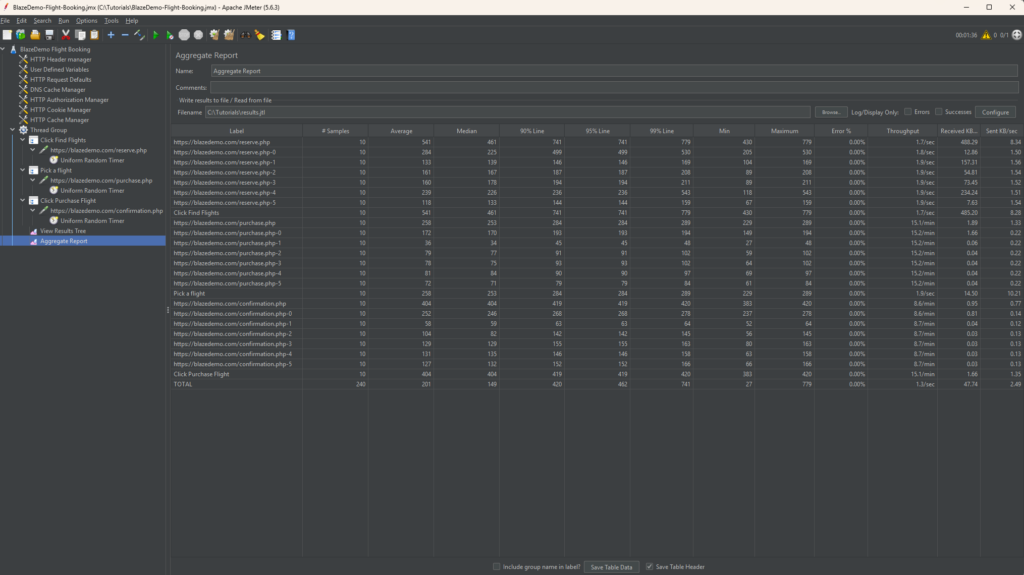The image size is (1024, 575).
Task: Click the Save test plan icon
Action: 50,35
